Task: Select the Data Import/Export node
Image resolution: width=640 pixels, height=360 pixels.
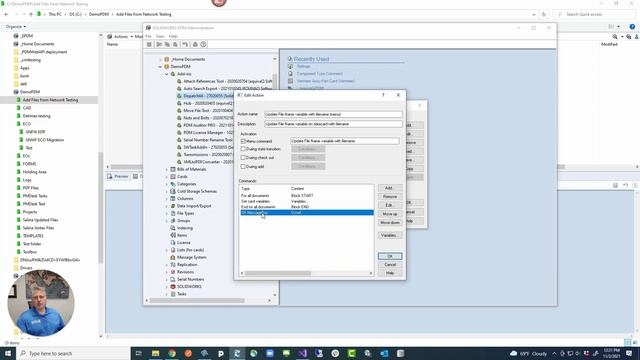Action: click(194, 206)
